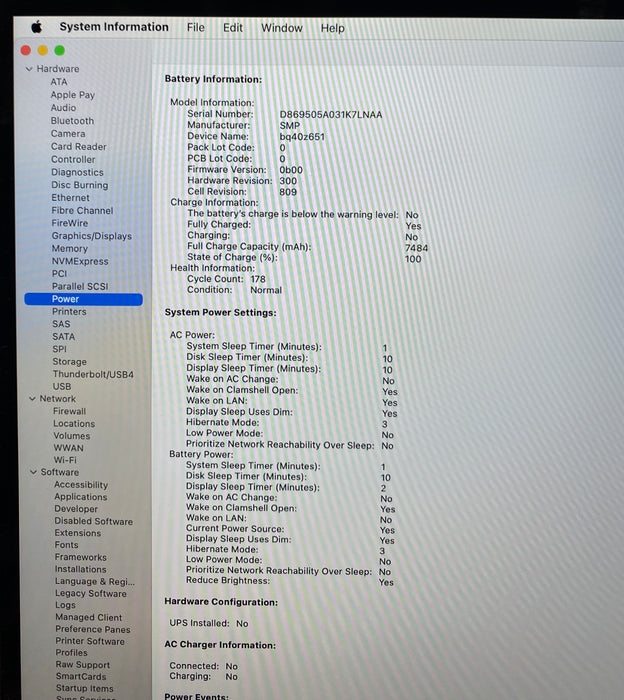Select Printers in sidebar
Image resolution: width=624 pixels, height=700 pixels.
(x=69, y=312)
